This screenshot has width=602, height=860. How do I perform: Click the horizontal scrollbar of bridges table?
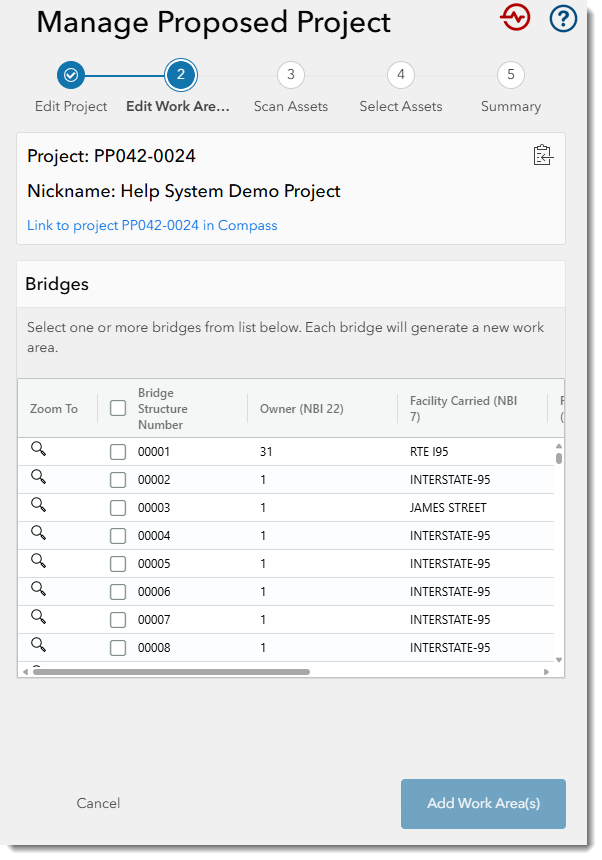click(x=171, y=672)
